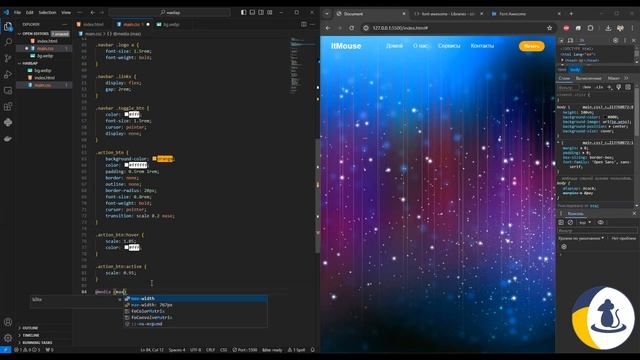The height and width of the screenshot is (360, 640).
Task: Show more DevTools style tabs chevron
Action: [x=626, y=78]
